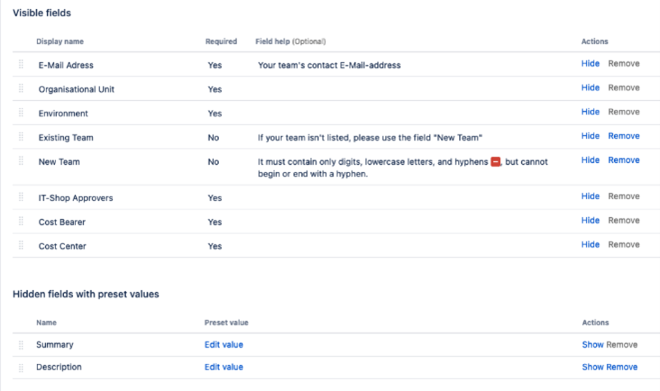The height and width of the screenshot is (391, 660).
Task: Select the drag handle next to Environment
Action: pyautogui.click(x=21, y=112)
